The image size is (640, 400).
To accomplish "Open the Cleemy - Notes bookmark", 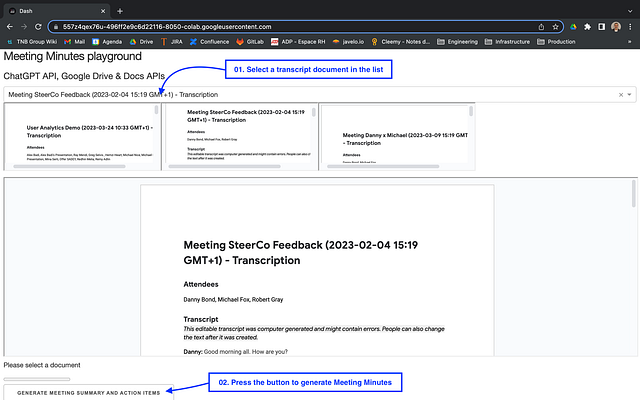I will 400,42.
